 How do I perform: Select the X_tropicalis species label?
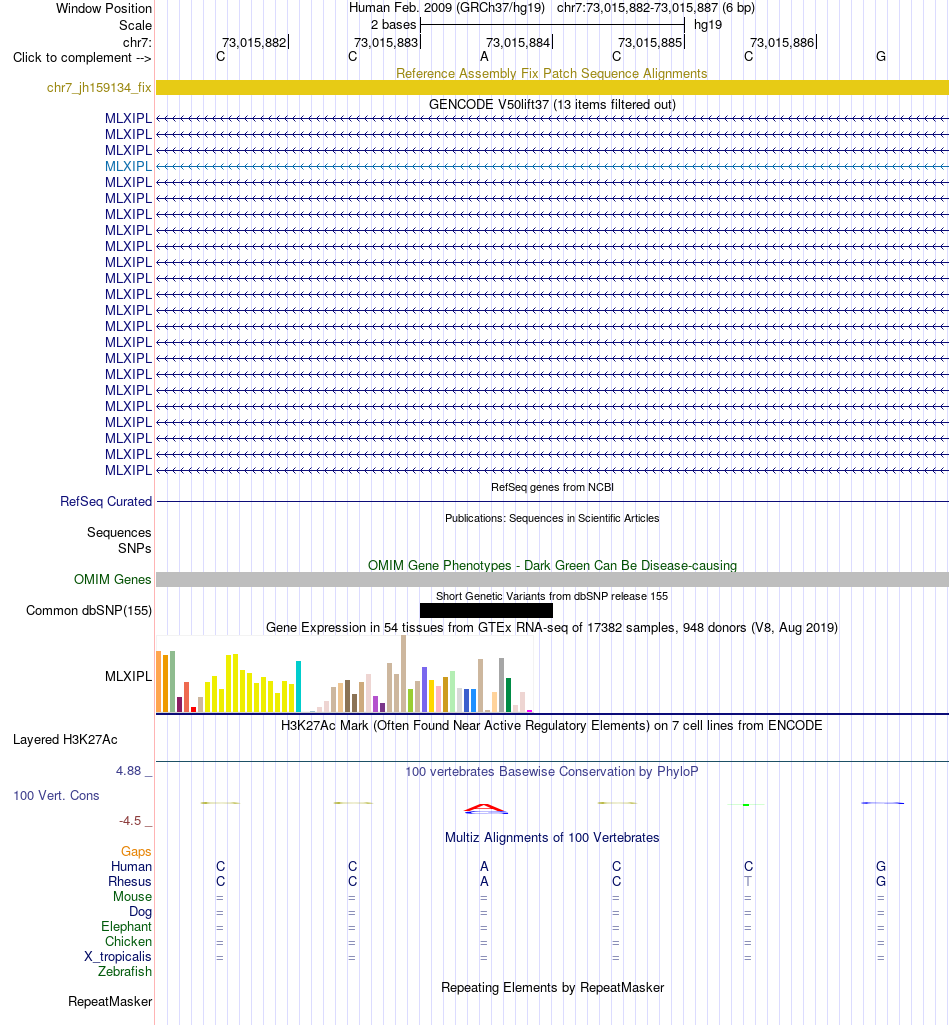pos(118,956)
